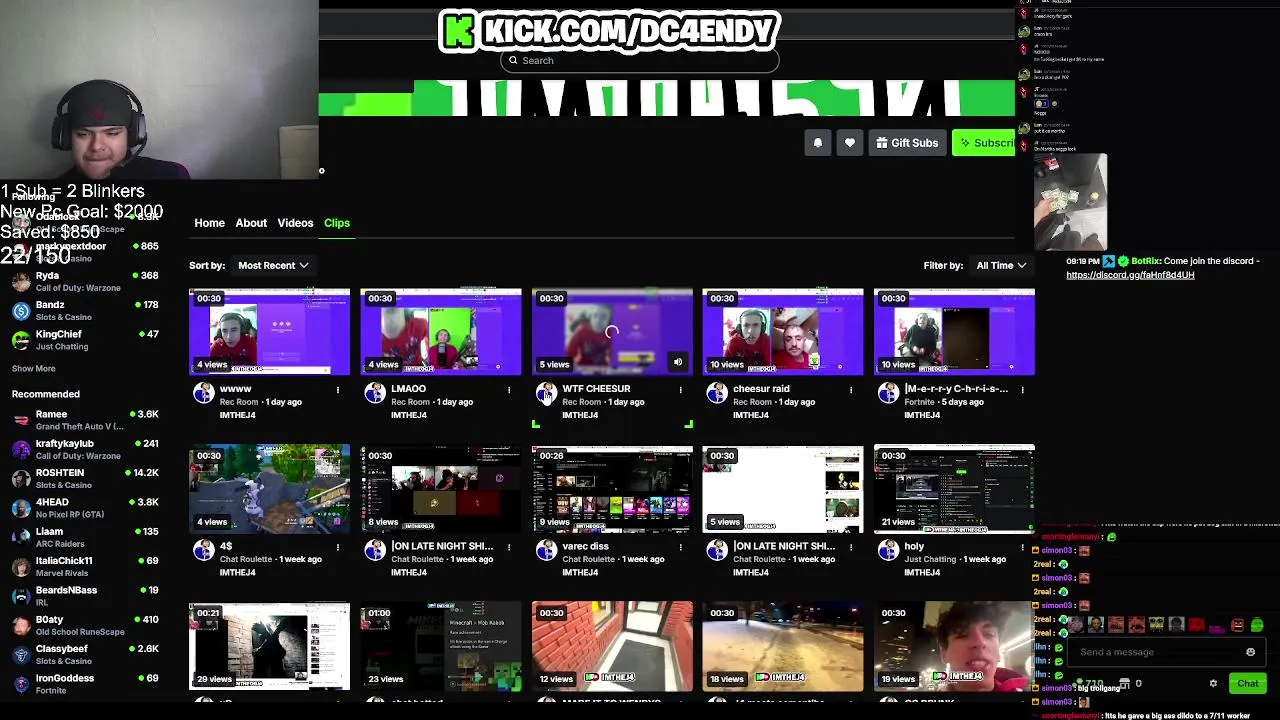Open BeardsNBass channel in Recommended
Screen dimensions: 1280x720
[x=85, y=596]
